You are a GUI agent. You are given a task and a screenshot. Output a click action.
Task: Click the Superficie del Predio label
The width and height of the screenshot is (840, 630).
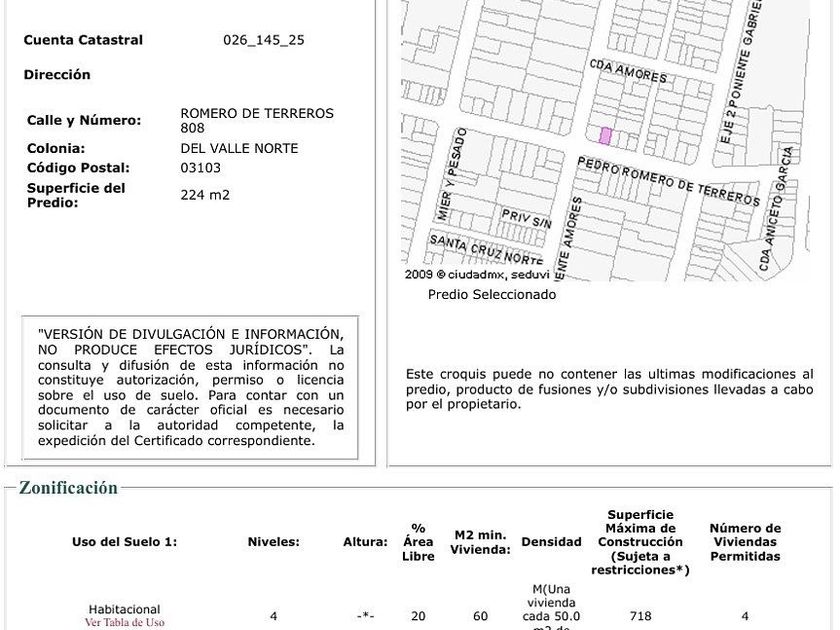coord(76,196)
